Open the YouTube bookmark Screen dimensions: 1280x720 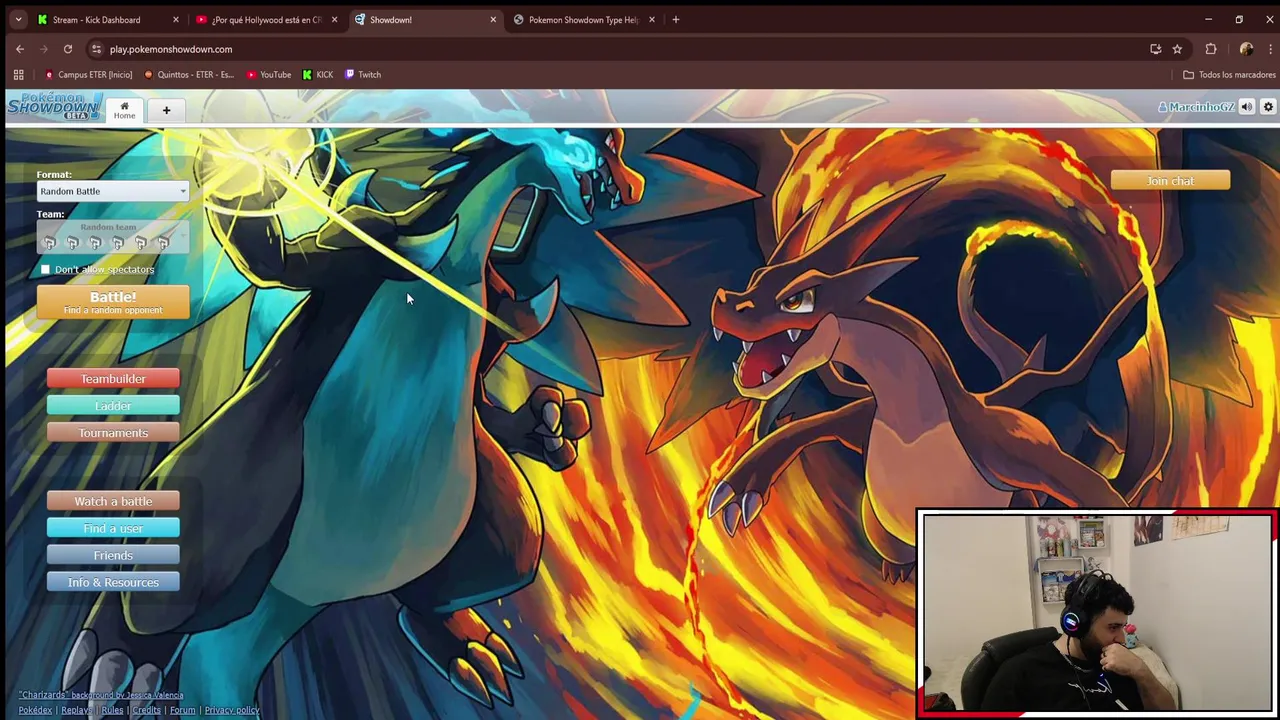pos(268,74)
